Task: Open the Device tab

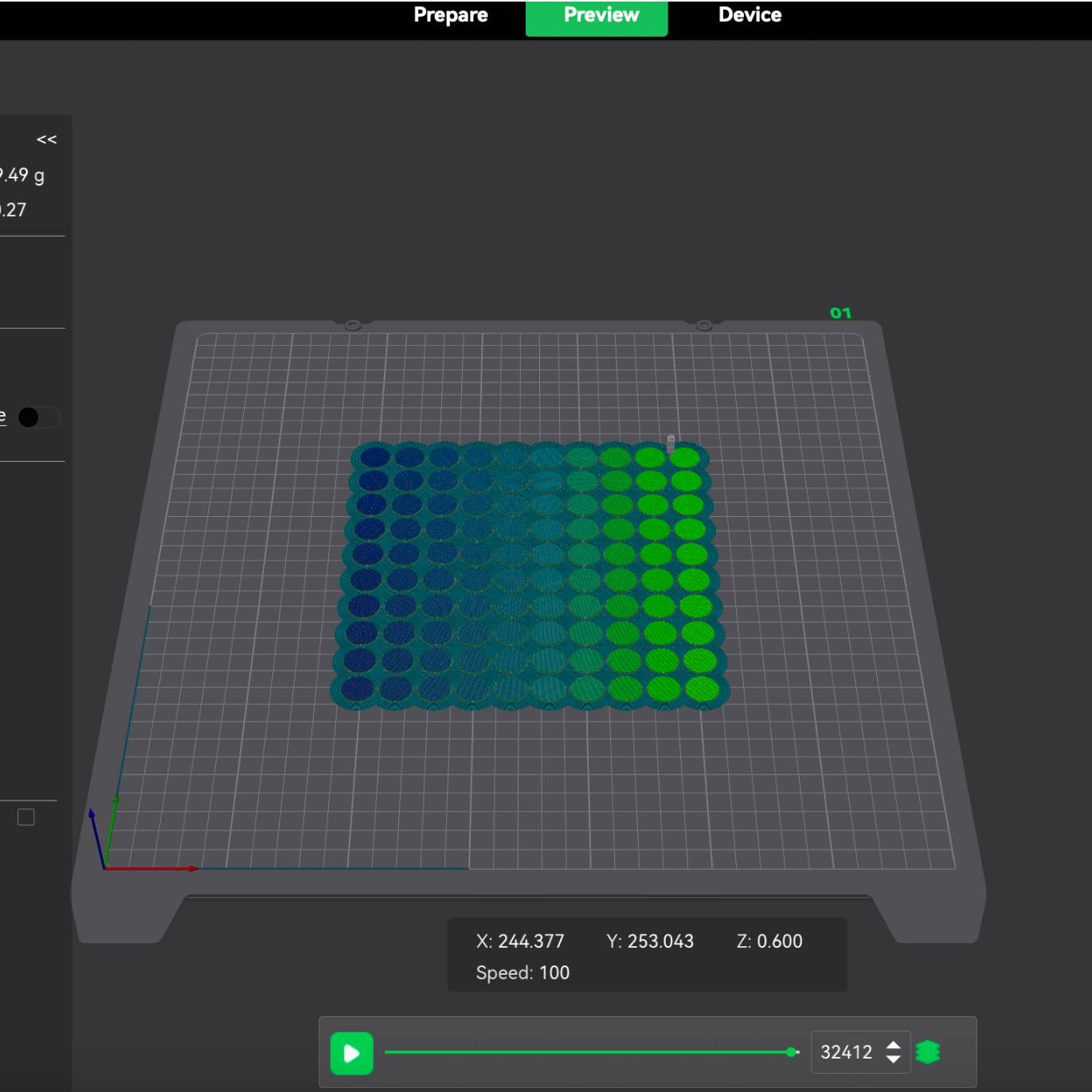Action: tap(750, 15)
